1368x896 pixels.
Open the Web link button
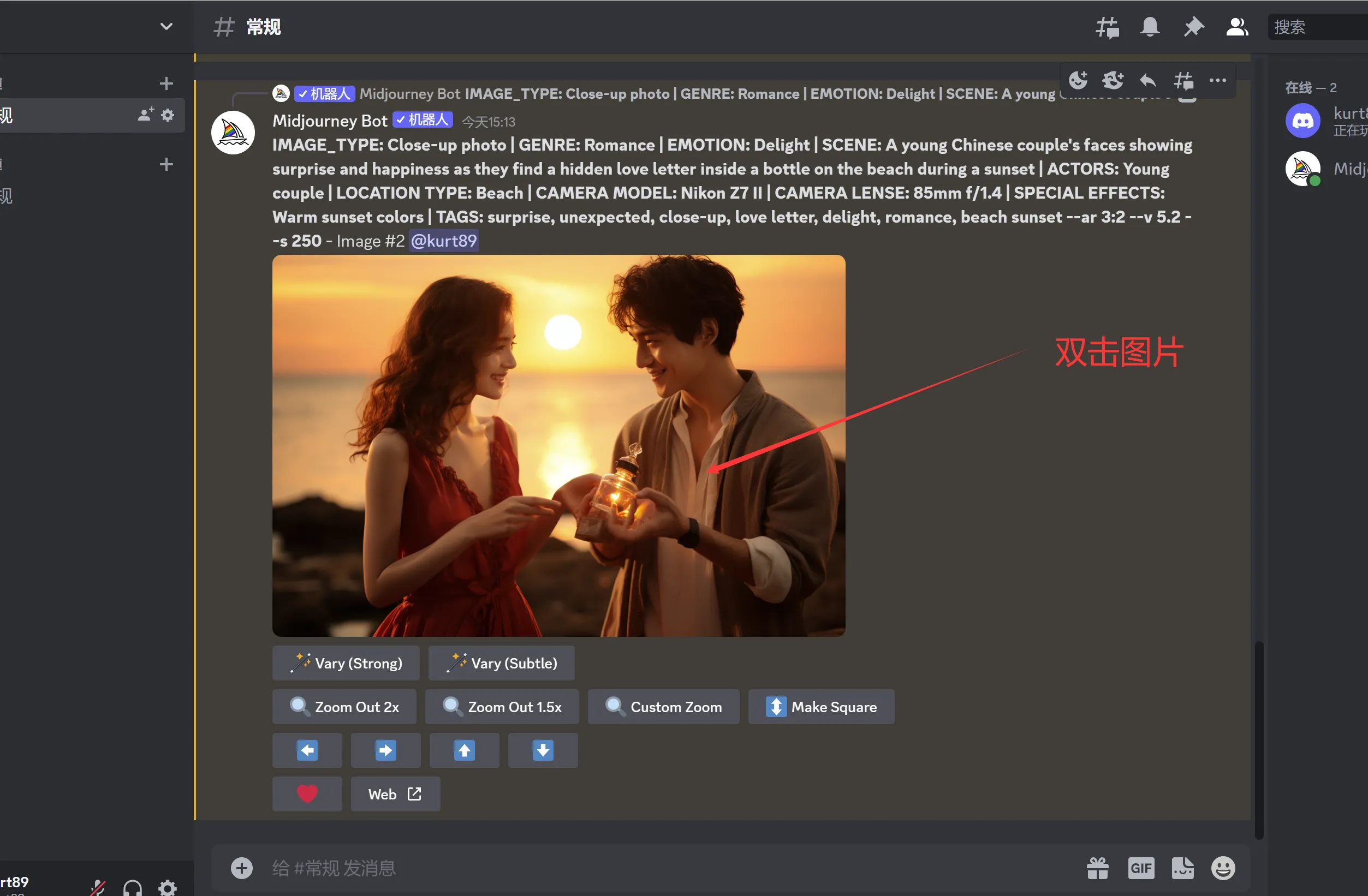tap(395, 795)
